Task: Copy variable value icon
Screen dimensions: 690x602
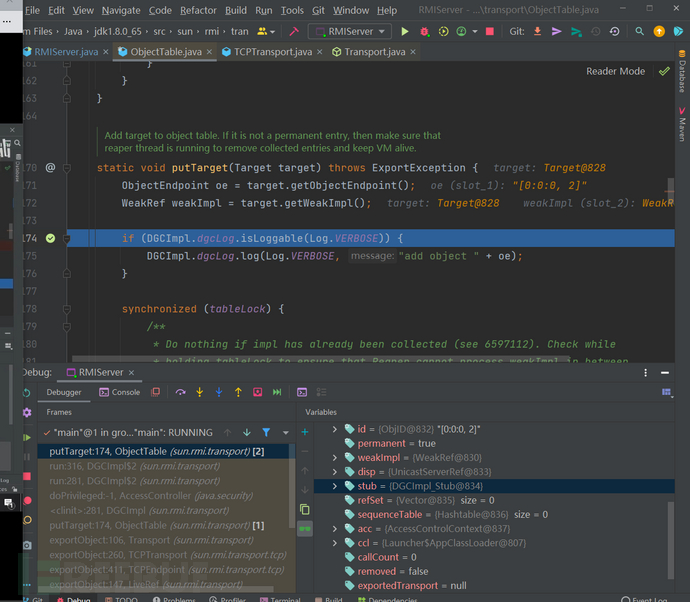Action: (305, 510)
